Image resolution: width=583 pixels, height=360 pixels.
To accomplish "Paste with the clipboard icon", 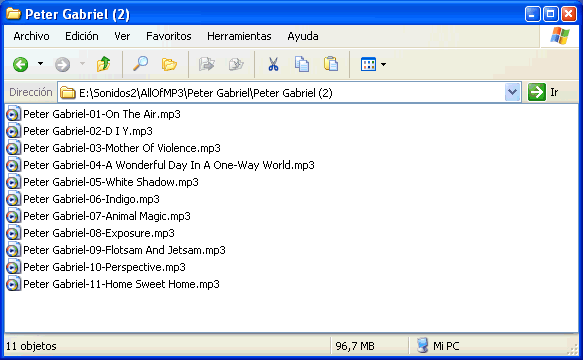I will click(331, 64).
